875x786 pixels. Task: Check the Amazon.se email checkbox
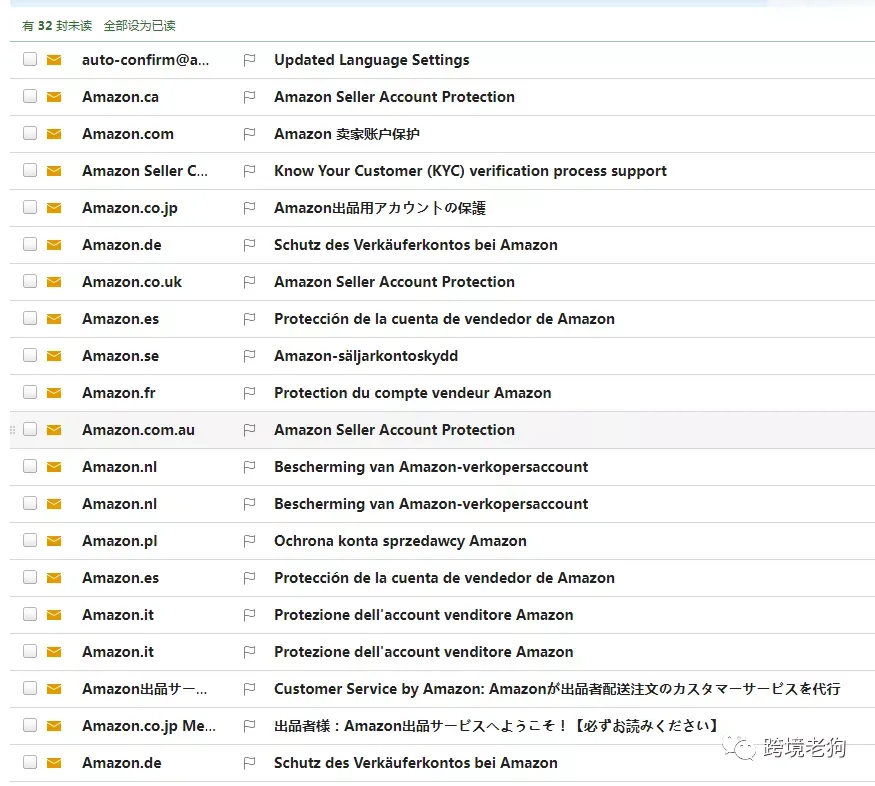point(30,355)
